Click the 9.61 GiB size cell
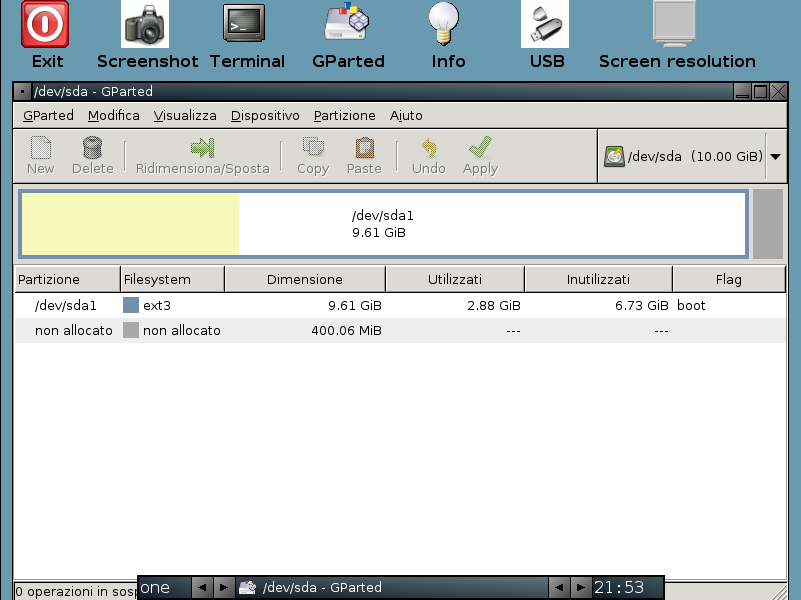 pyautogui.click(x=355, y=305)
